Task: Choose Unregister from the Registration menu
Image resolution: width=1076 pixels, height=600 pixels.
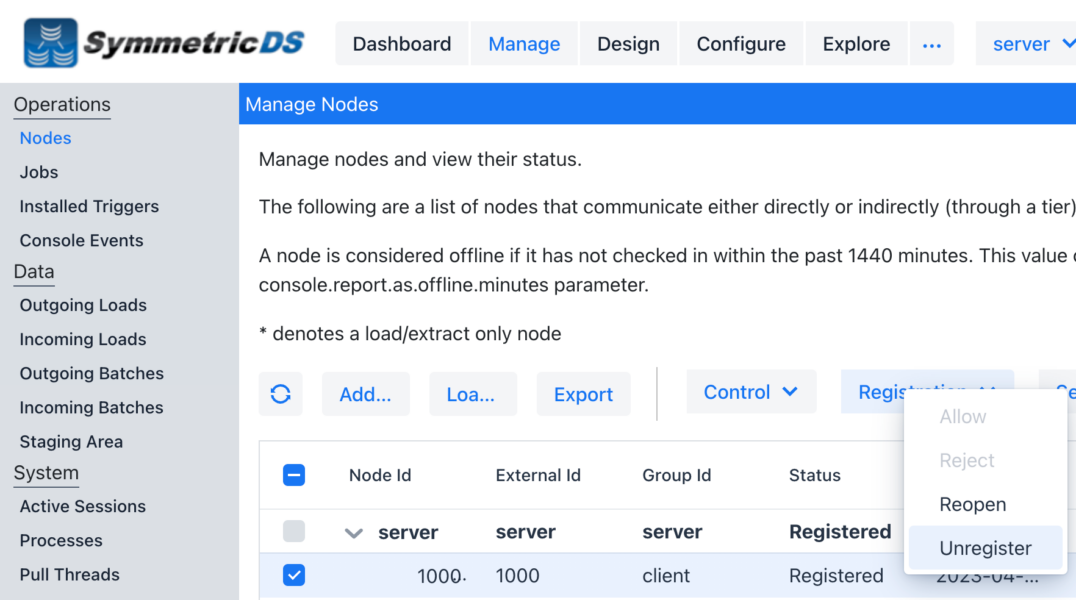Action: pos(985,548)
